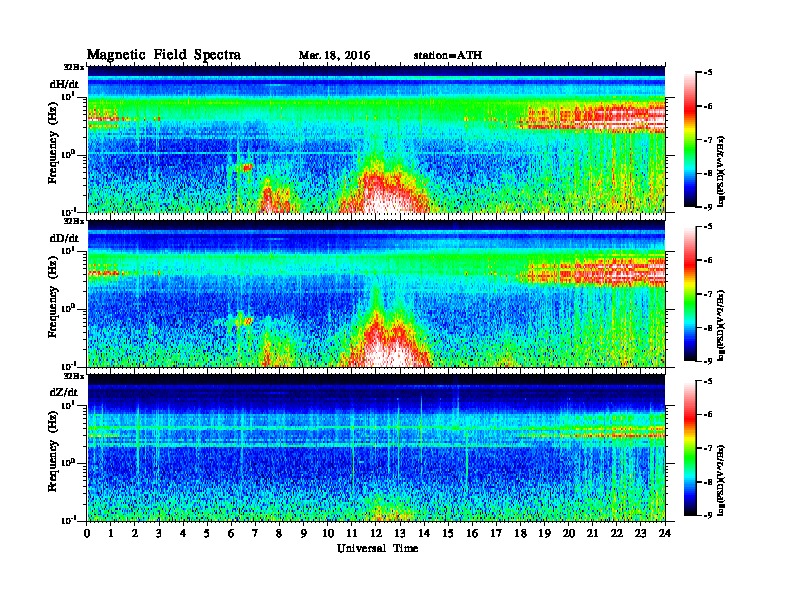Click the "Magnetic Field Spectra" title

click(x=164, y=55)
